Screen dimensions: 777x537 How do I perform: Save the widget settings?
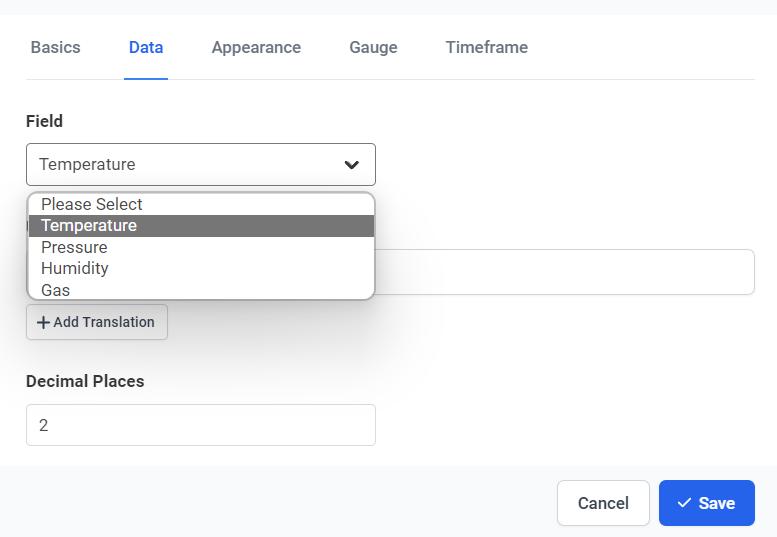[x=706, y=503]
